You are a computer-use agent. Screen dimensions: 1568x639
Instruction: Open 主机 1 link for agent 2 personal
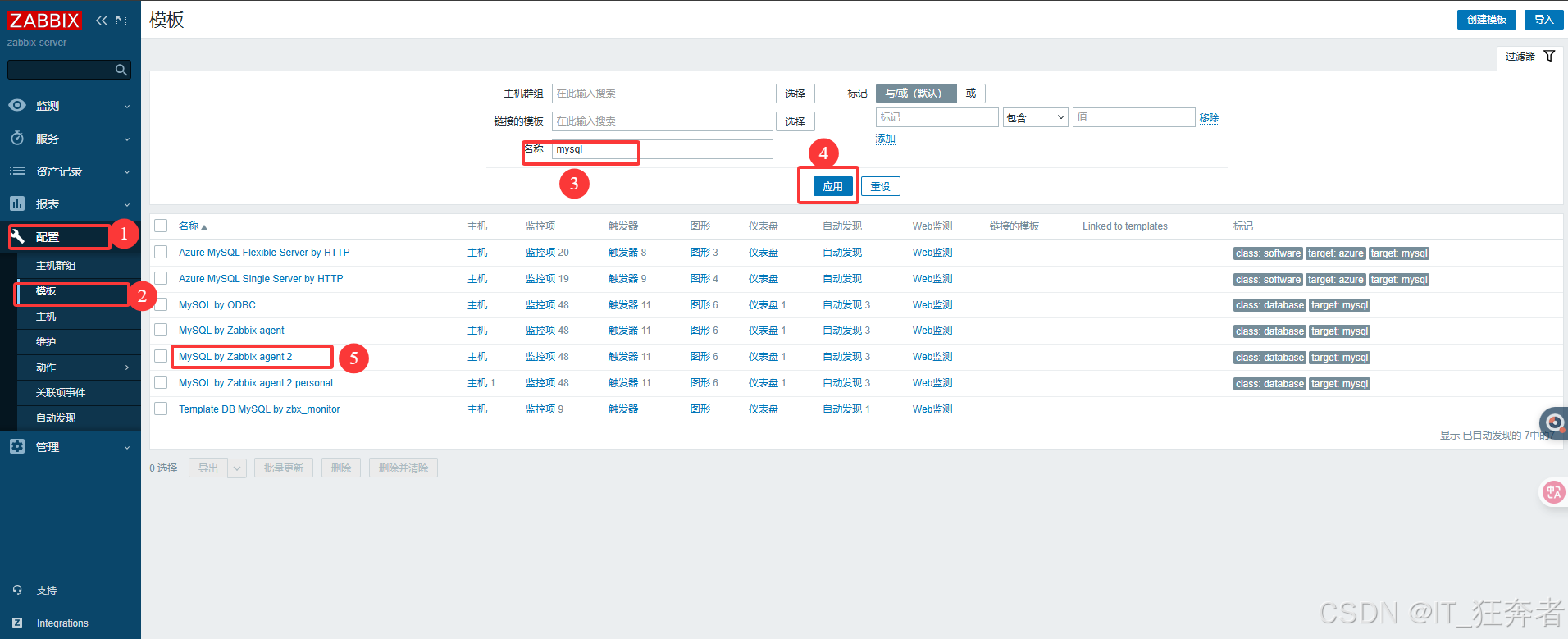point(481,383)
